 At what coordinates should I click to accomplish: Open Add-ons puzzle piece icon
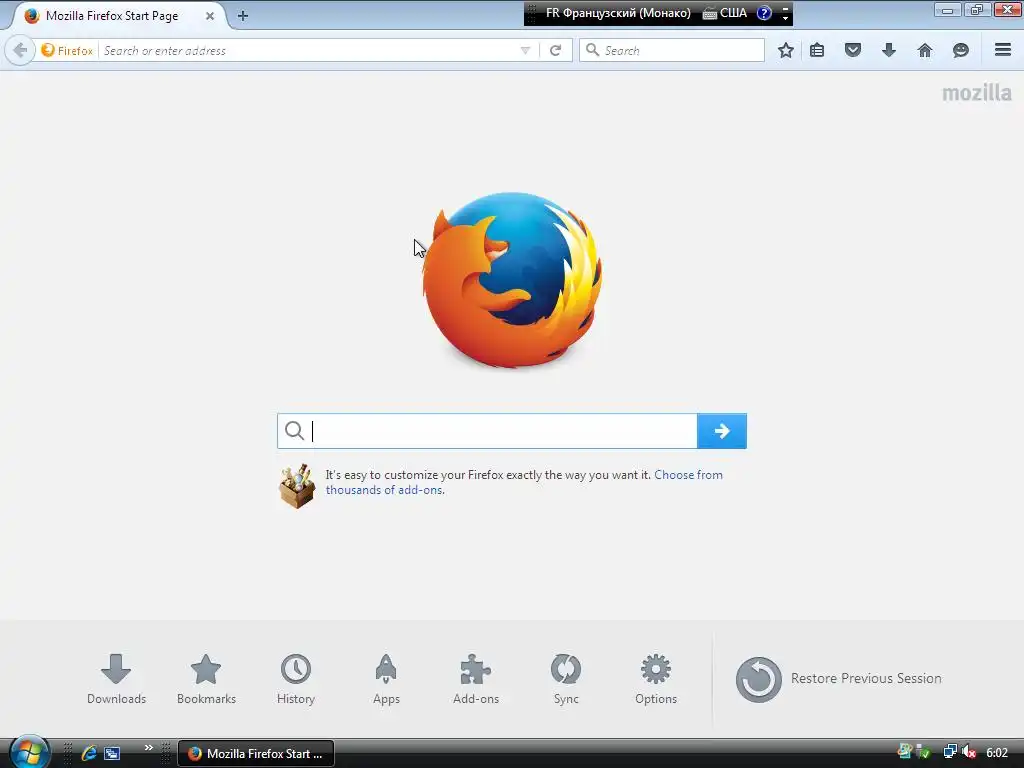(476, 679)
